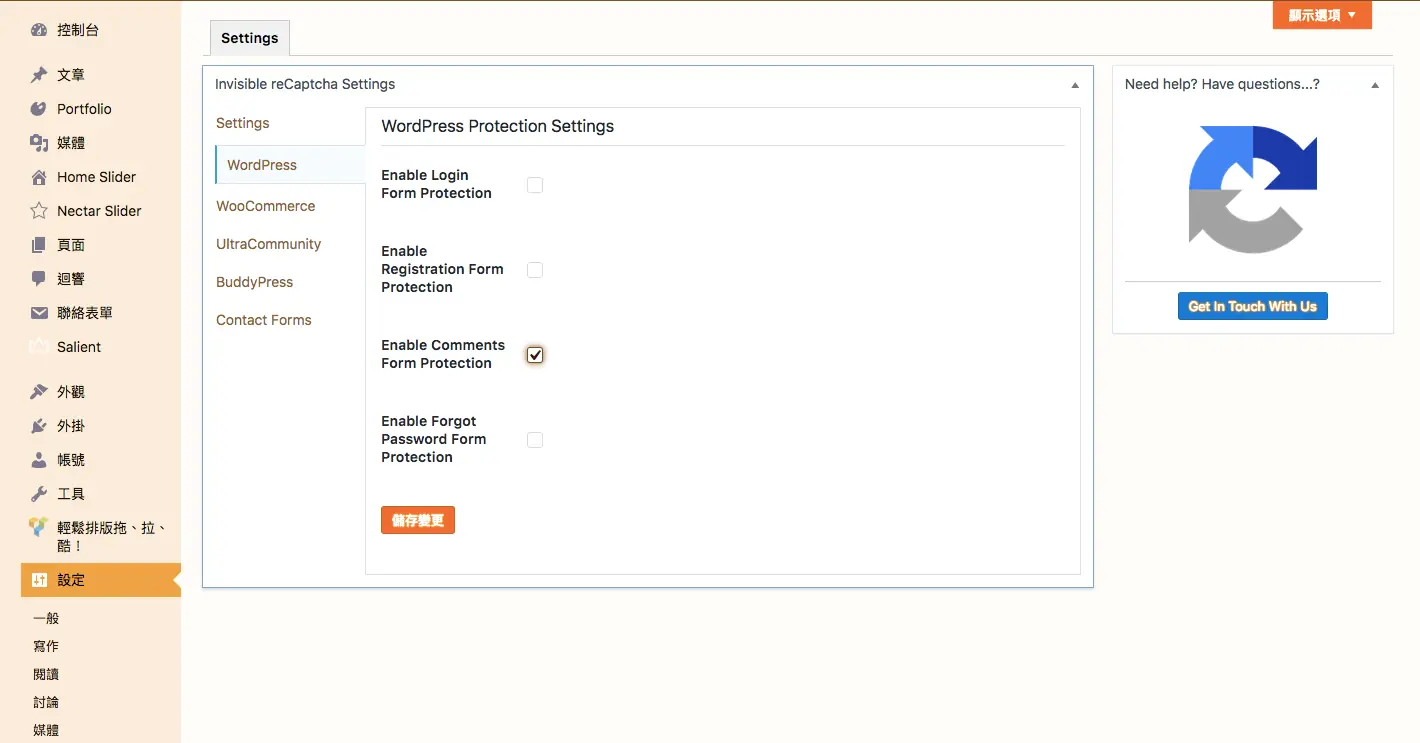Switch to the Settings section in the left list
Screen dimensions: 1420x743
click(243, 123)
